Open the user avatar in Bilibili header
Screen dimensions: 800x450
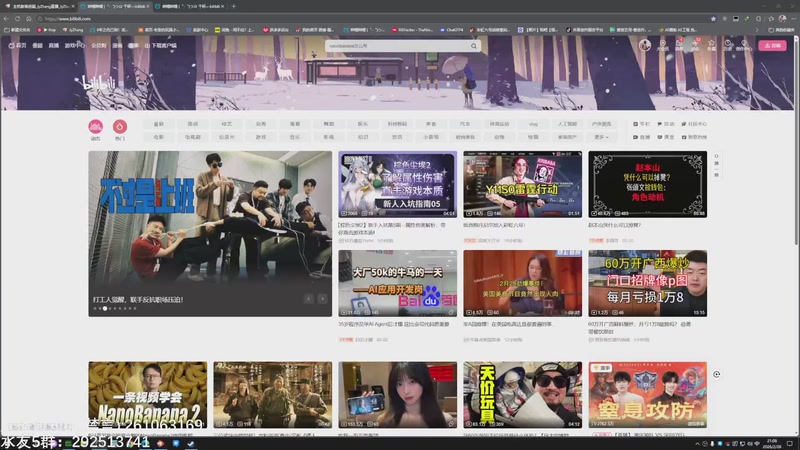645,45
